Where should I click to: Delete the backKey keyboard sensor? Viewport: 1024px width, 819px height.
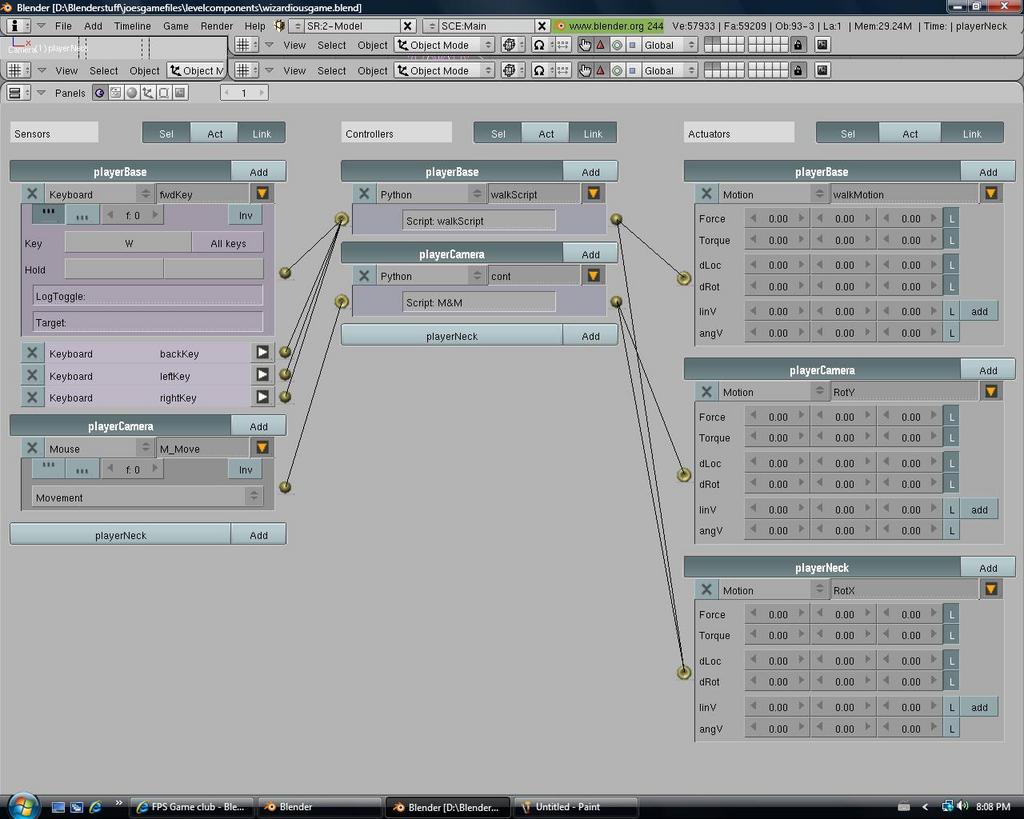[x=32, y=353]
